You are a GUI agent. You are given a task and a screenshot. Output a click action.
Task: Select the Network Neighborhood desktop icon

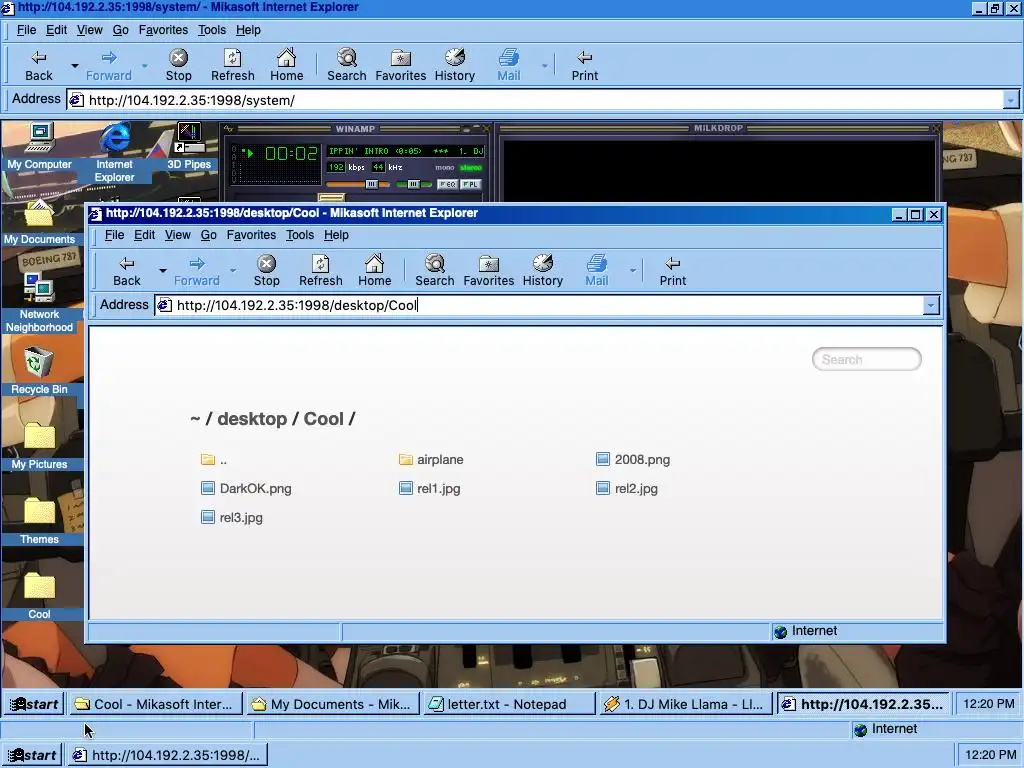[x=39, y=302]
